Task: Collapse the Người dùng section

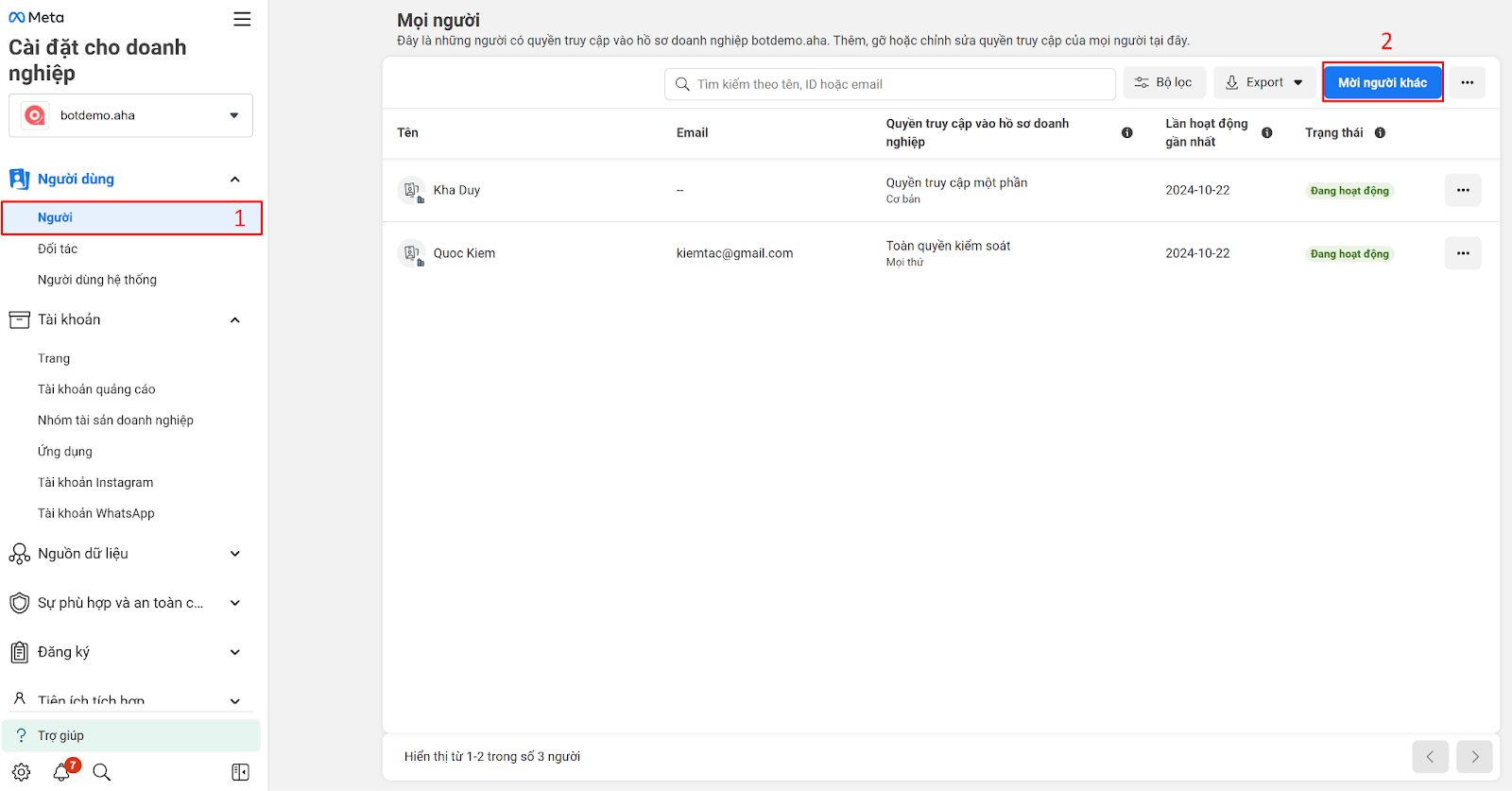Action: click(235, 180)
